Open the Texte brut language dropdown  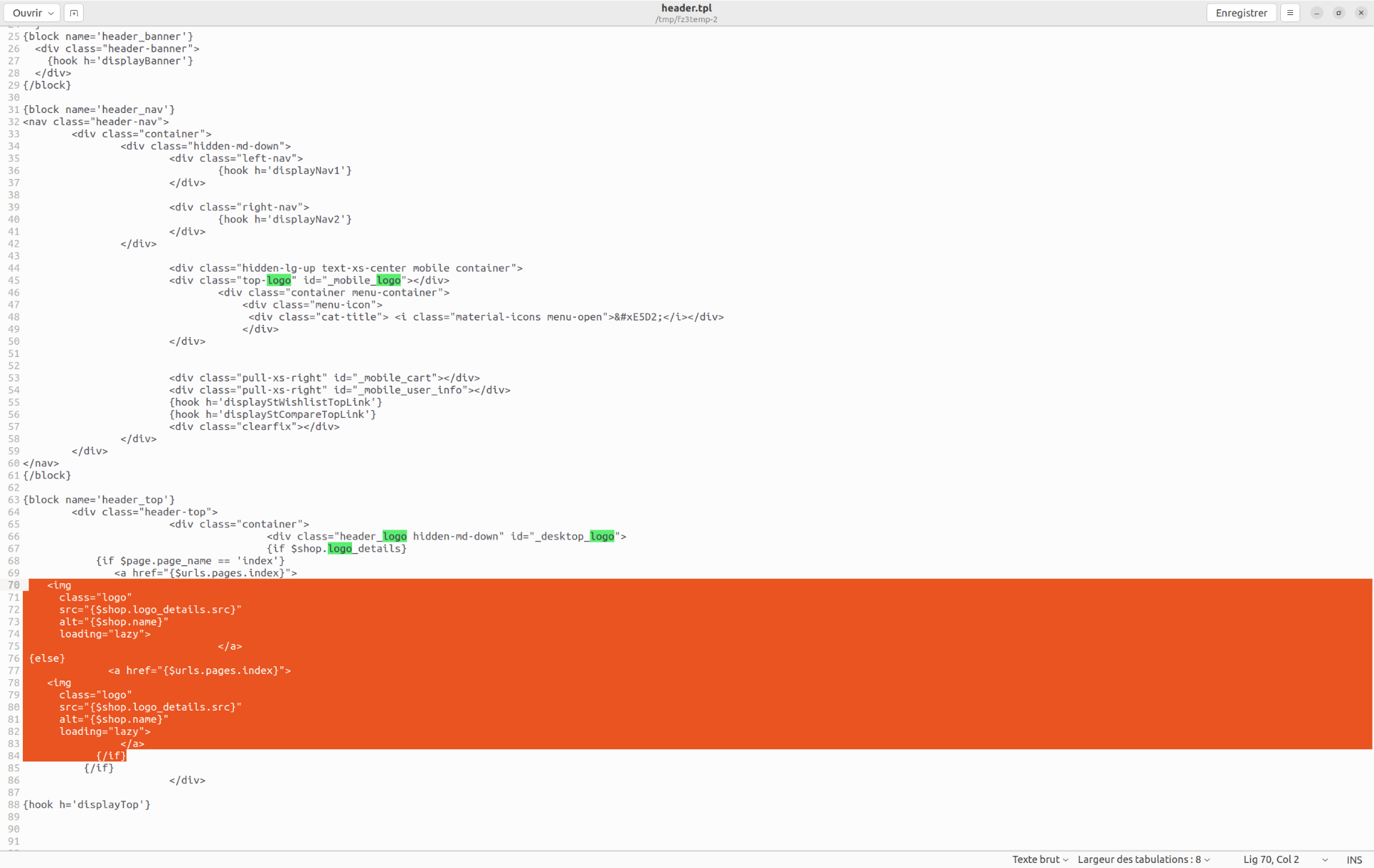1040,859
